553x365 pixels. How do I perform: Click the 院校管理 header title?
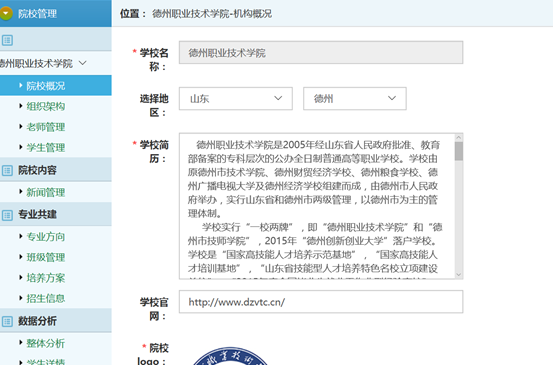coord(37,14)
